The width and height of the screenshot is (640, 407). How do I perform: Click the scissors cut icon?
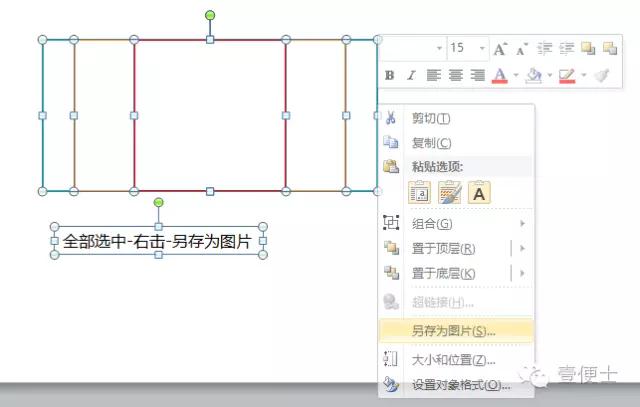coord(391,118)
